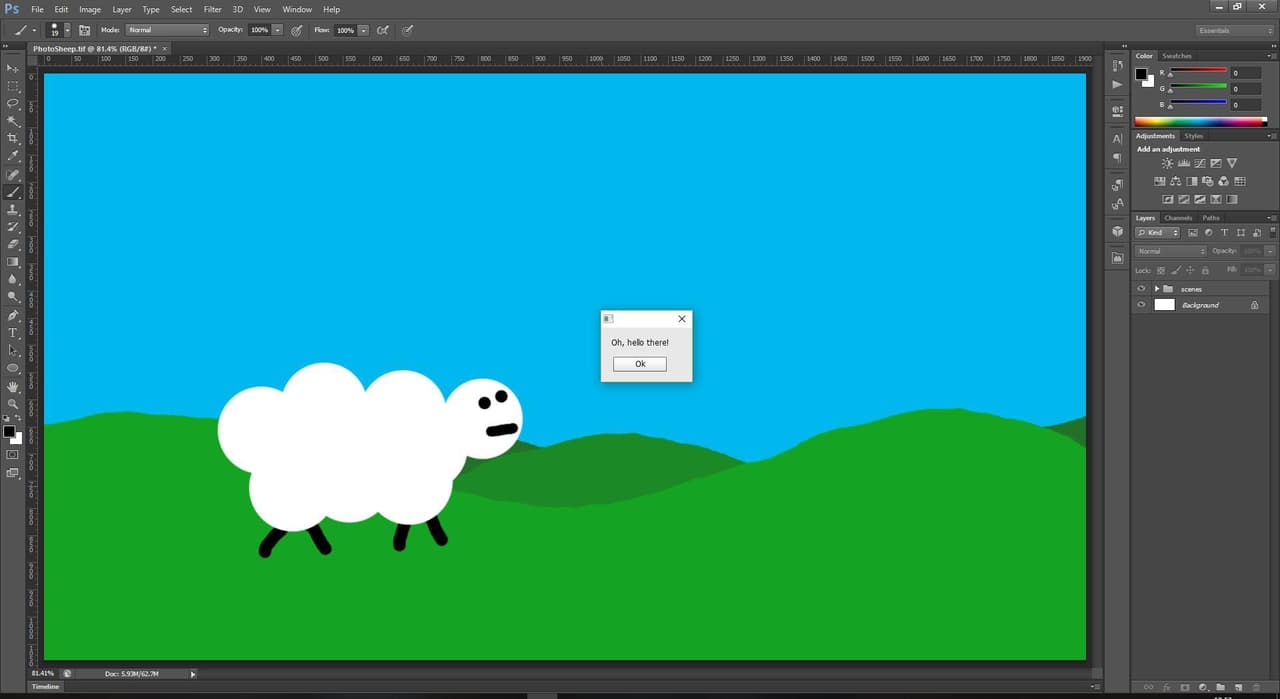Open the 3D panel cube icon

pos(1117,231)
